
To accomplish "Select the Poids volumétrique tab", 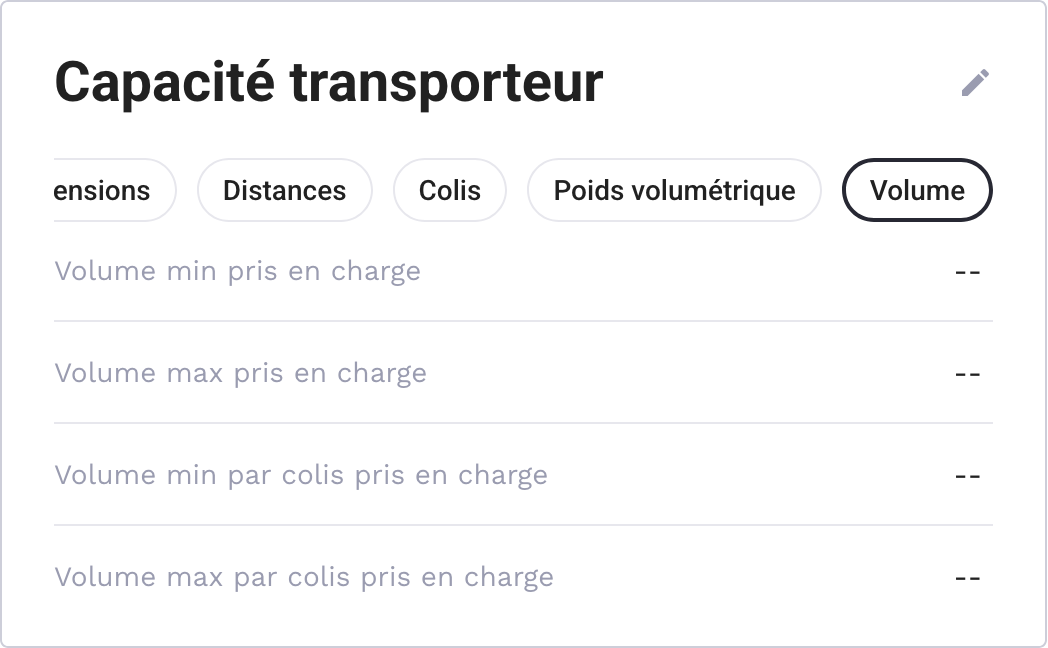I will (x=674, y=190).
